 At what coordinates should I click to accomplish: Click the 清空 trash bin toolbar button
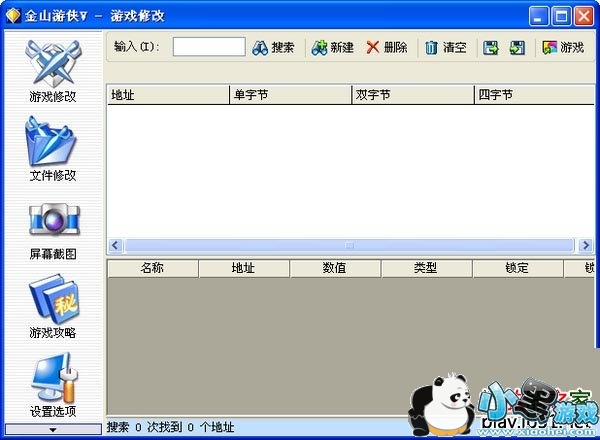pyautogui.click(x=446, y=48)
